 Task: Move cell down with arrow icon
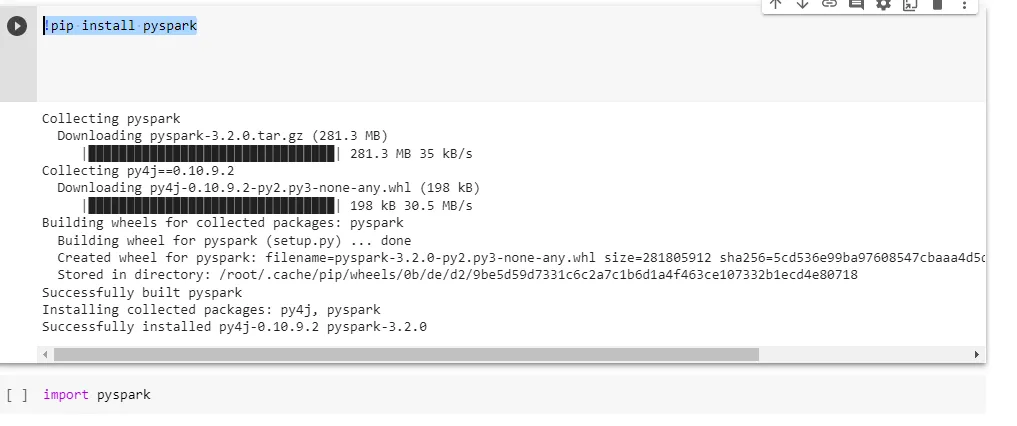point(802,5)
